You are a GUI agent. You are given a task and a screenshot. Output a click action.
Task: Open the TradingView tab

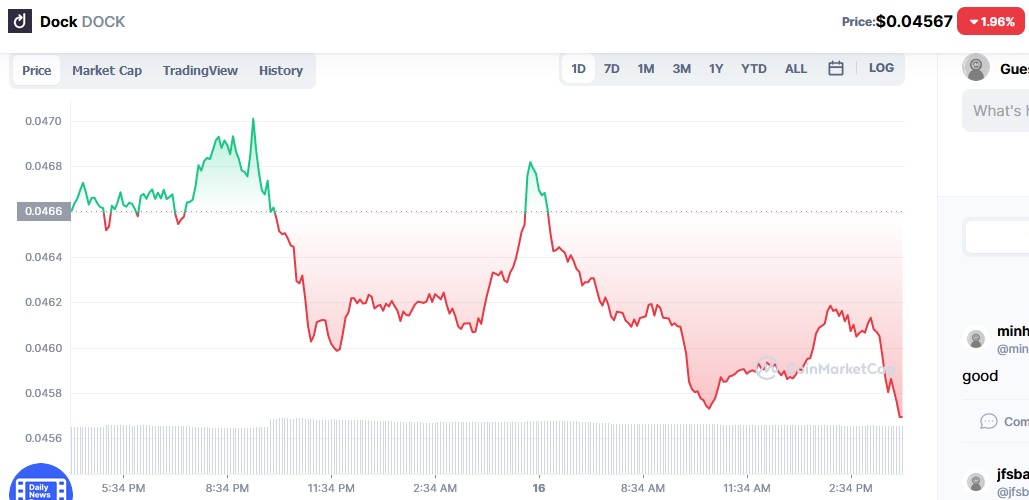200,70
